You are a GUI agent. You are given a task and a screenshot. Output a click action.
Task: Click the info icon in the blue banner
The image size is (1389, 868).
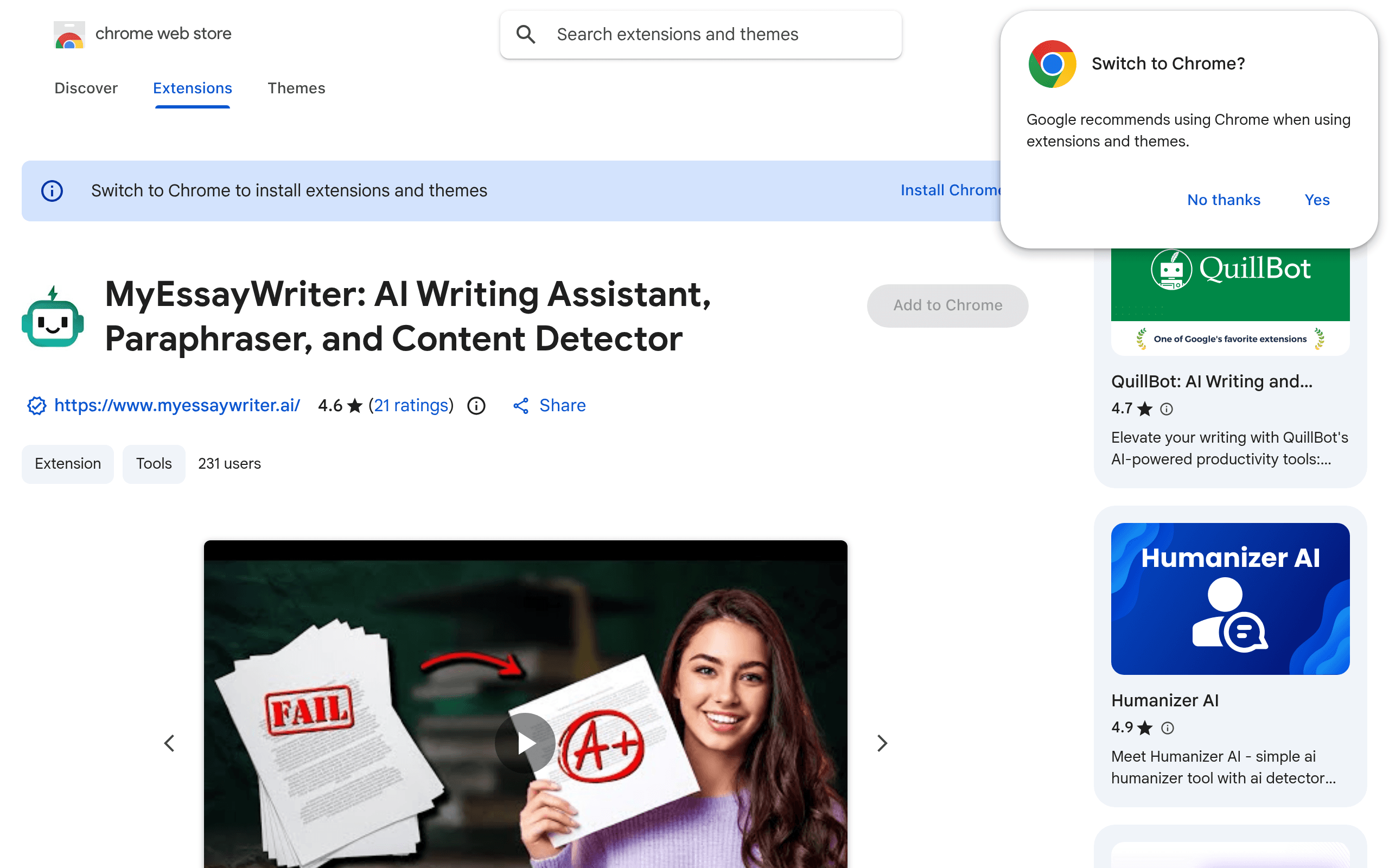pos(52,190)
